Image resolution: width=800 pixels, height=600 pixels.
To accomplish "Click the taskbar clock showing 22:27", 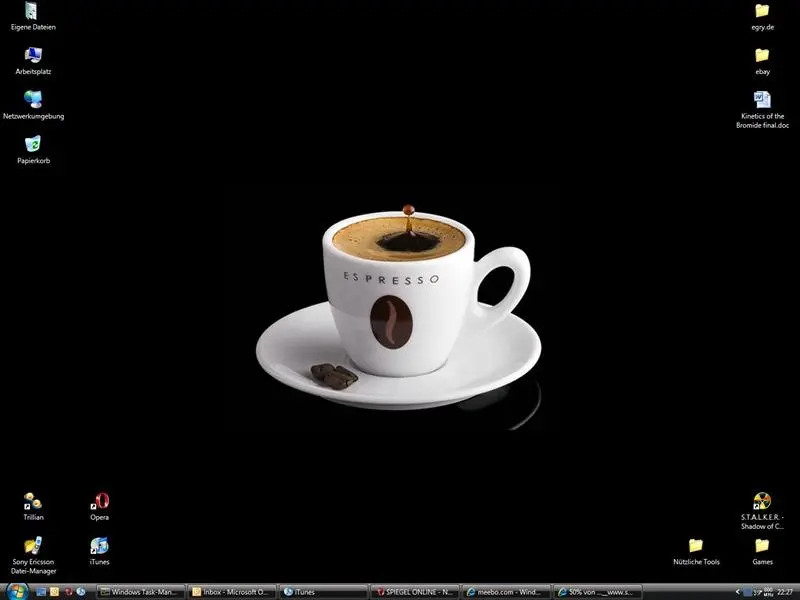I will 784,592.
